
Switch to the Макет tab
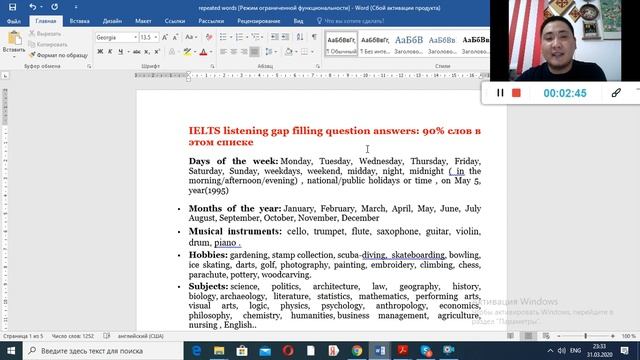[143, 21]
